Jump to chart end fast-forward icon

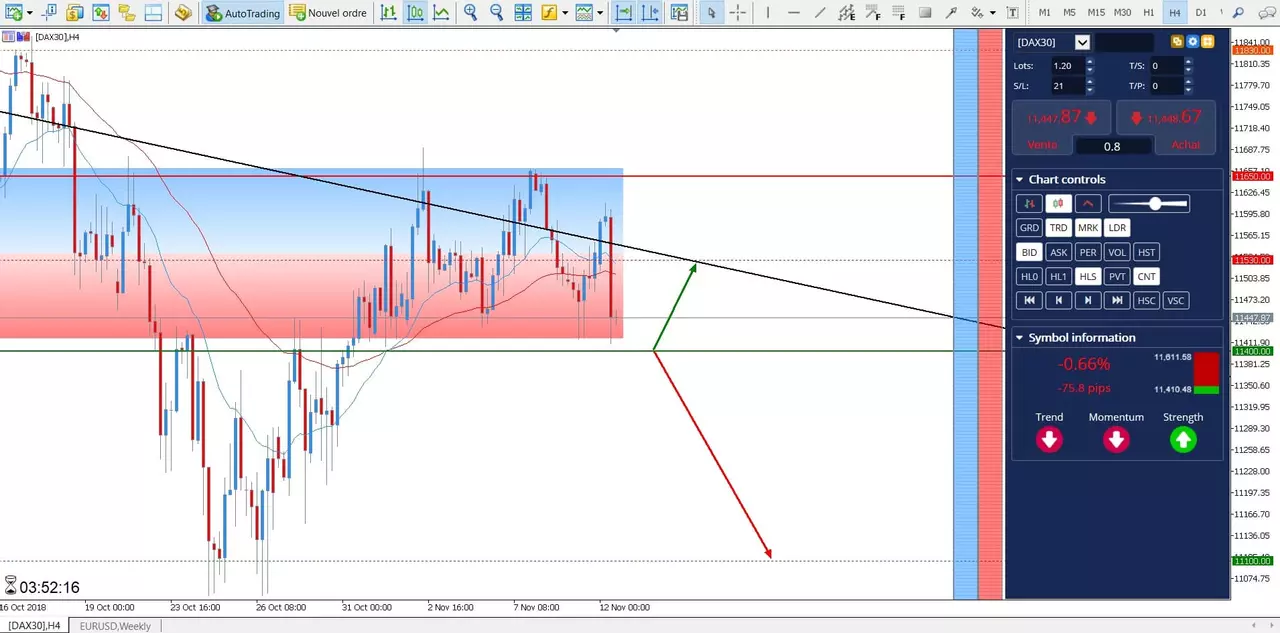pos(1117,301)
